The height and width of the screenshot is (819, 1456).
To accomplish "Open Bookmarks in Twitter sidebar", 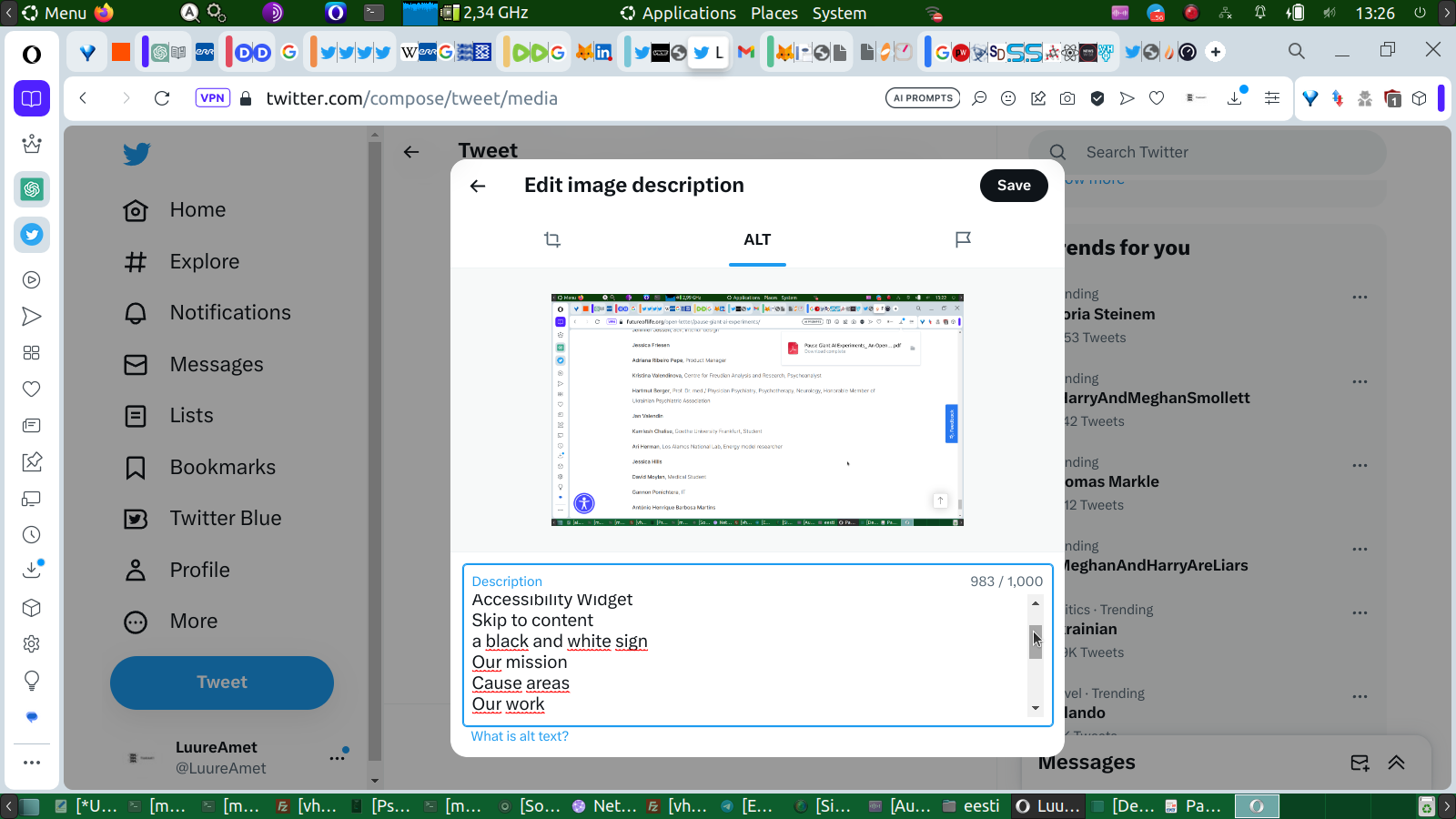I will tap(199, 468).
